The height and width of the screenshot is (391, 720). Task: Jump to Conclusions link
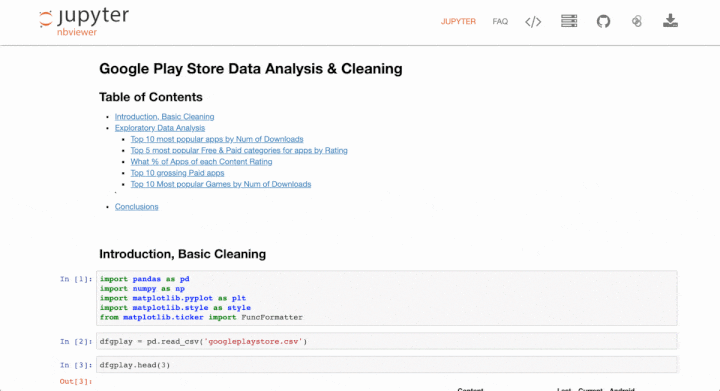(x=136, y=207)
